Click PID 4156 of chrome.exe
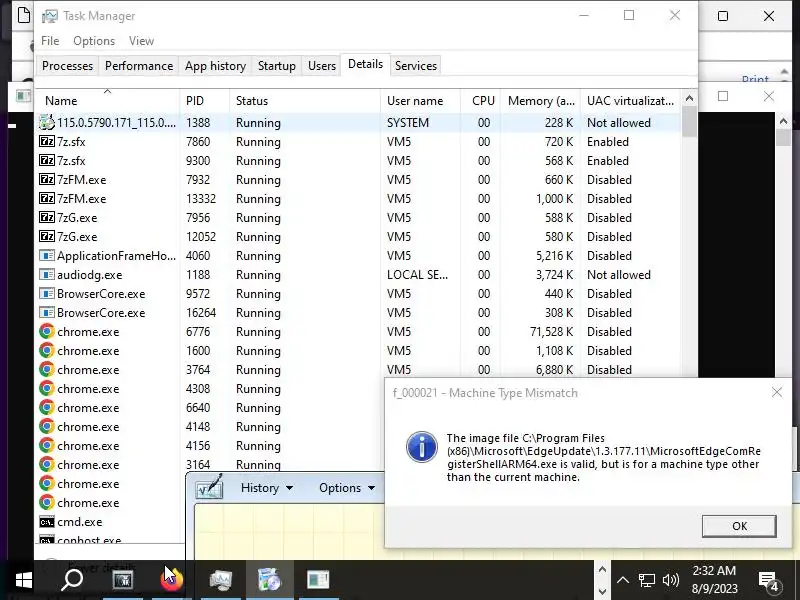This screenshot has width=800, height=600. point(198,446)
